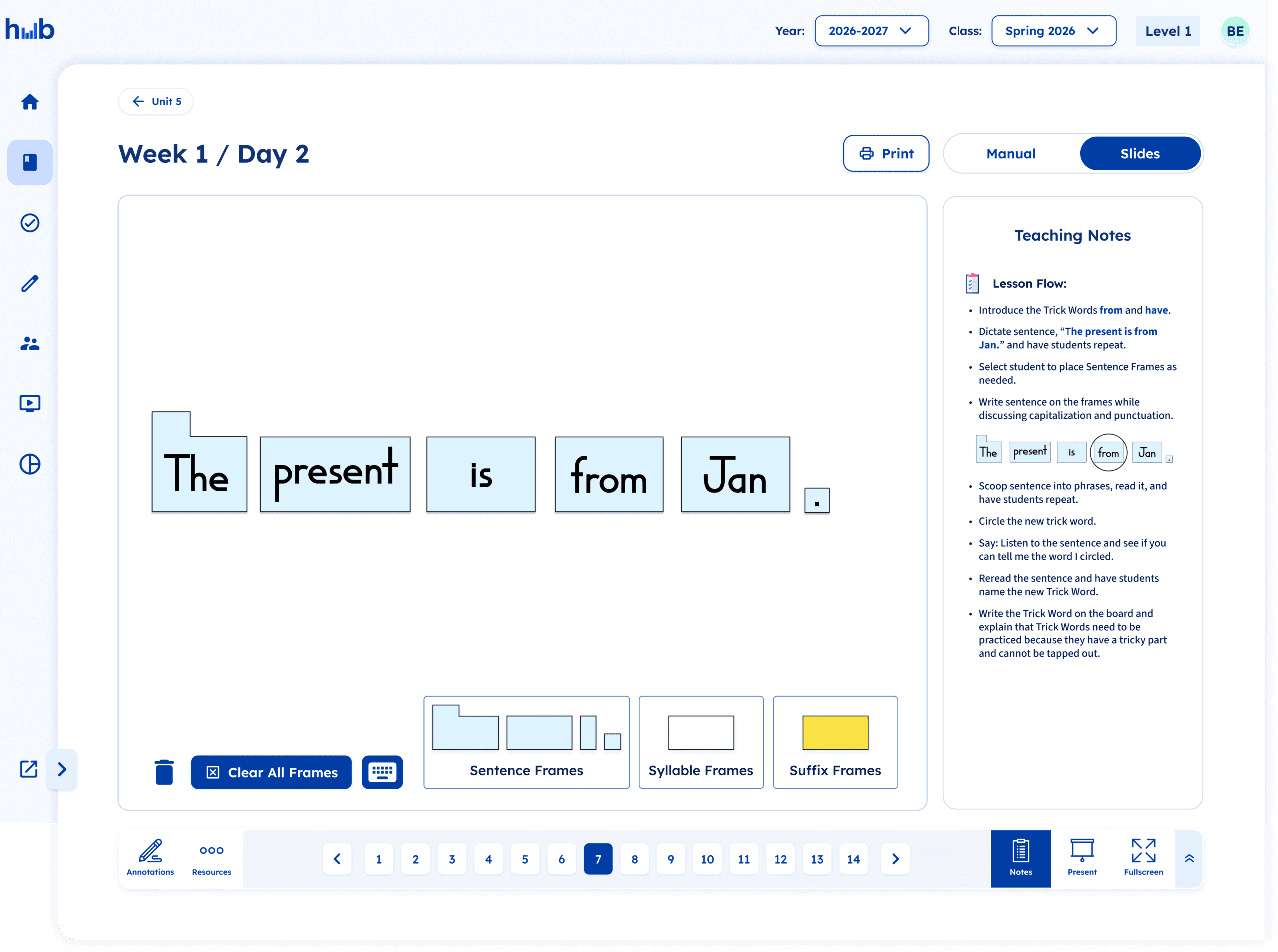Switch to the Slides tab
The image size is (1278, 952).
coord(1140,153)
